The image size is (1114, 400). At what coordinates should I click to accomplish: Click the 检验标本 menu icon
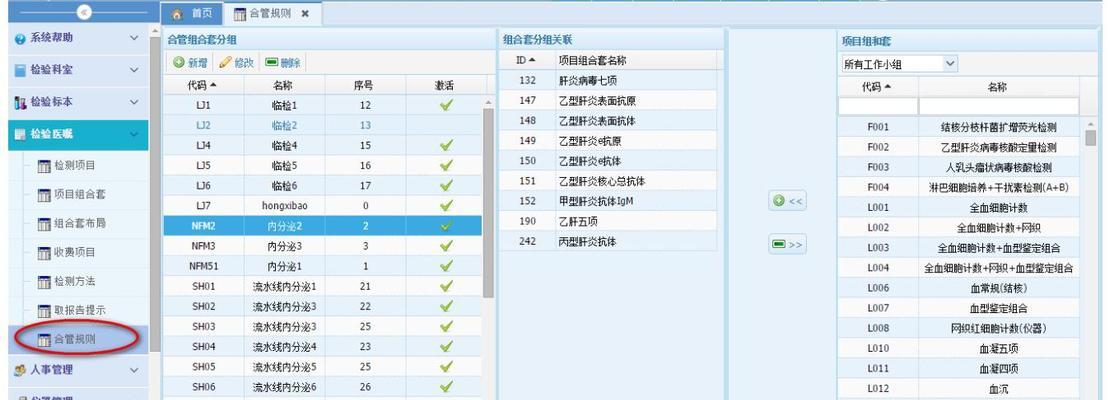[21, 102]
